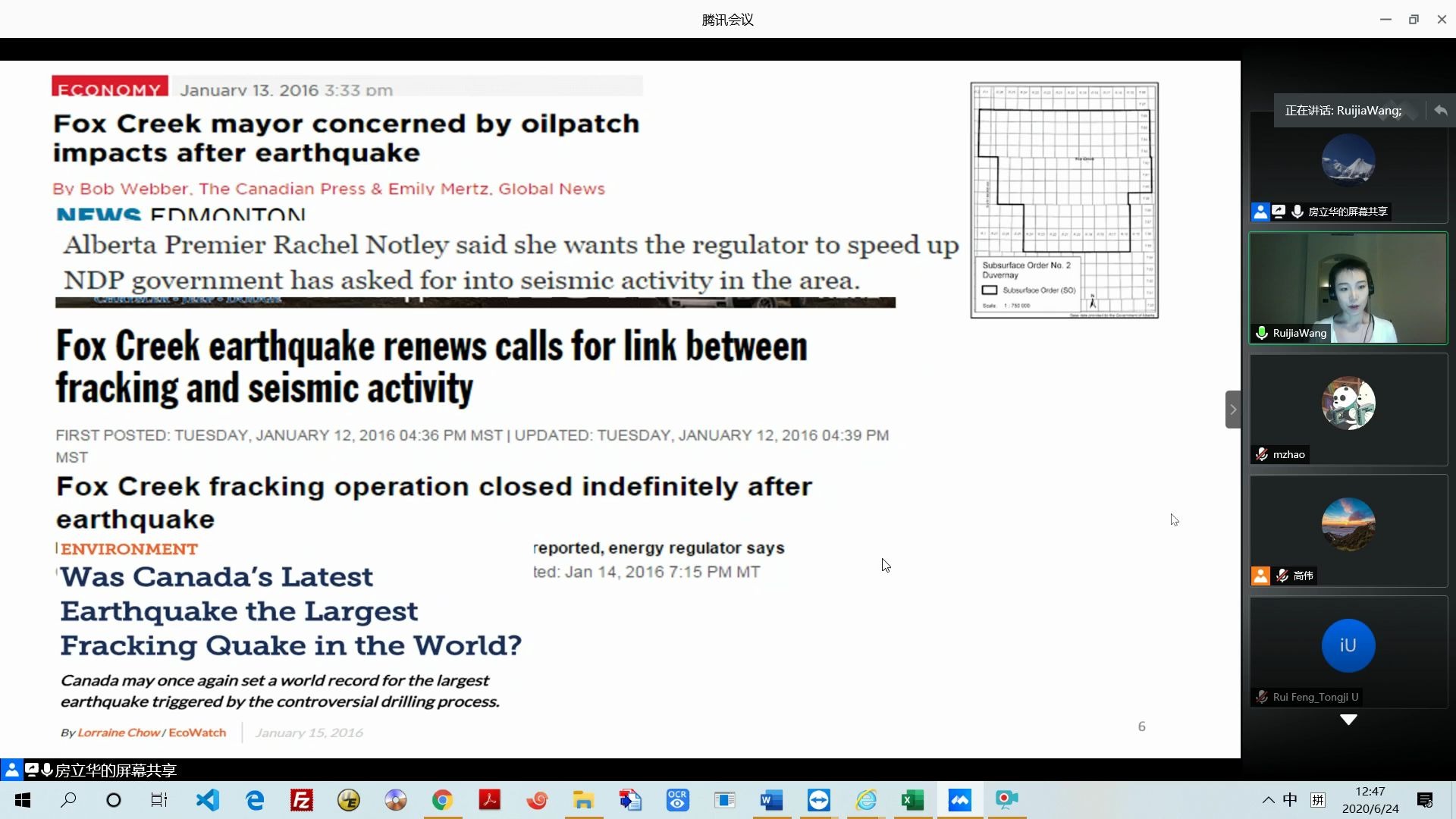Image resolution: width=1456 pixels, height=819 pixels.
Task: Open the yellow round E taskbar app
Action: 349,800
